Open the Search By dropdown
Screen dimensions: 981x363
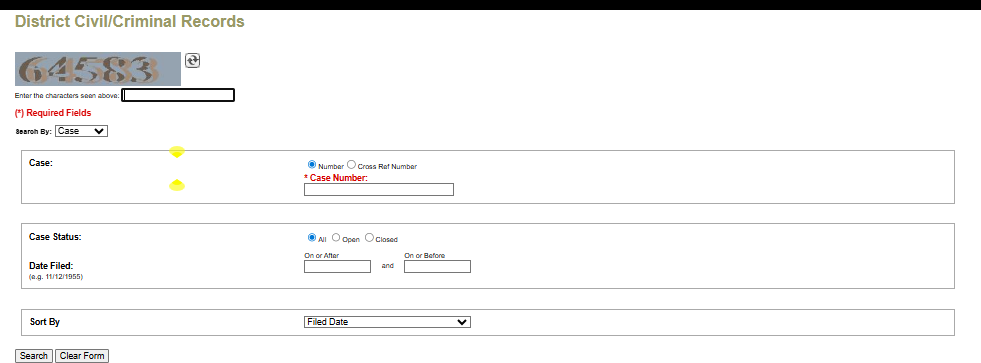pos(81,131)
